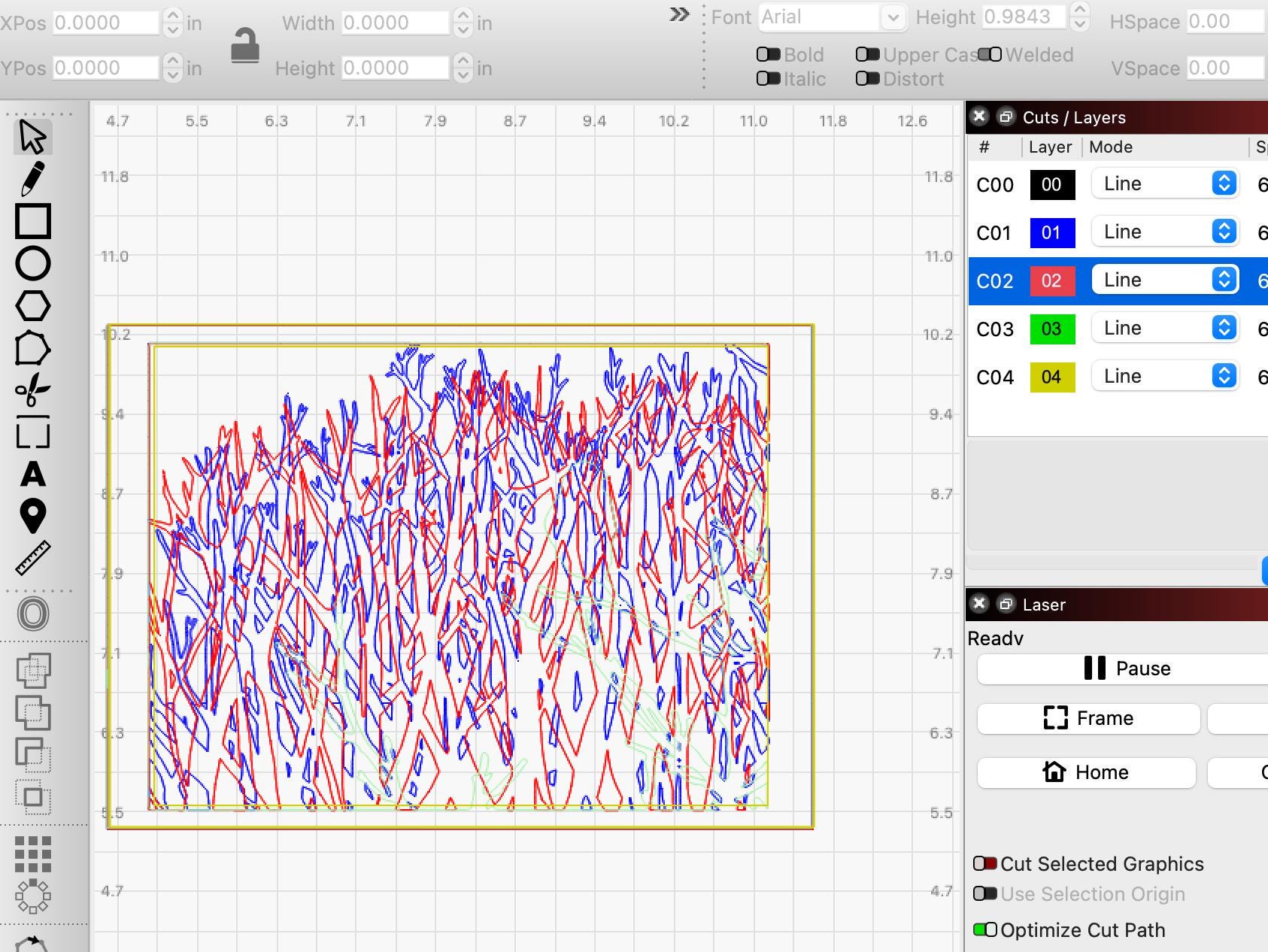Select the Text tool

coord(32,474)
